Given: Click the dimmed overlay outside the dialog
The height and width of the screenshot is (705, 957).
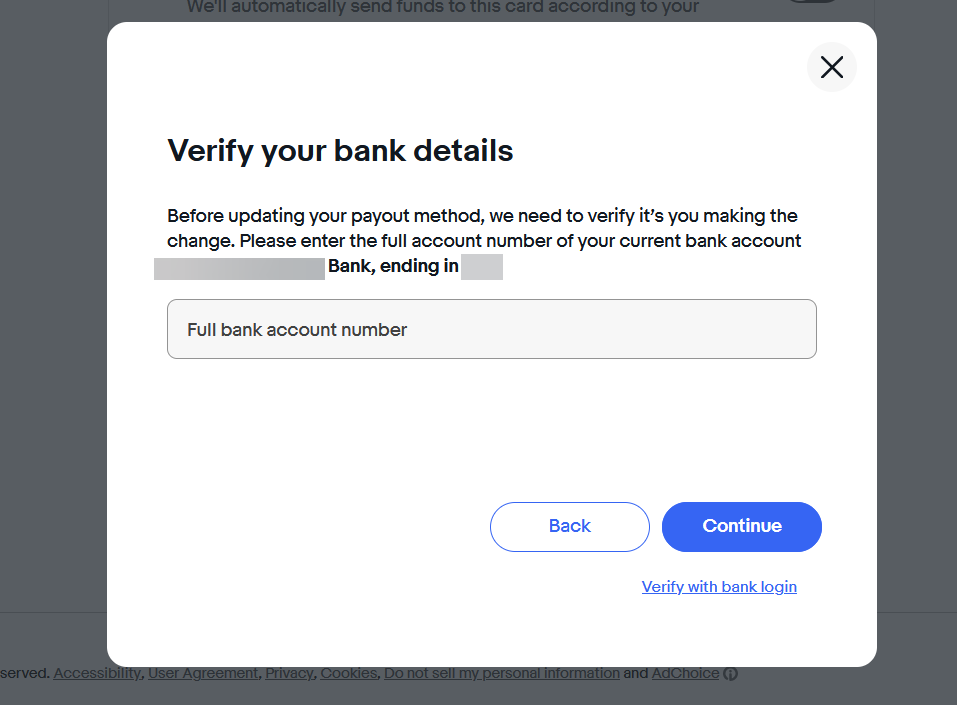Looking at the screenshot, I should [x=50, y=350].
